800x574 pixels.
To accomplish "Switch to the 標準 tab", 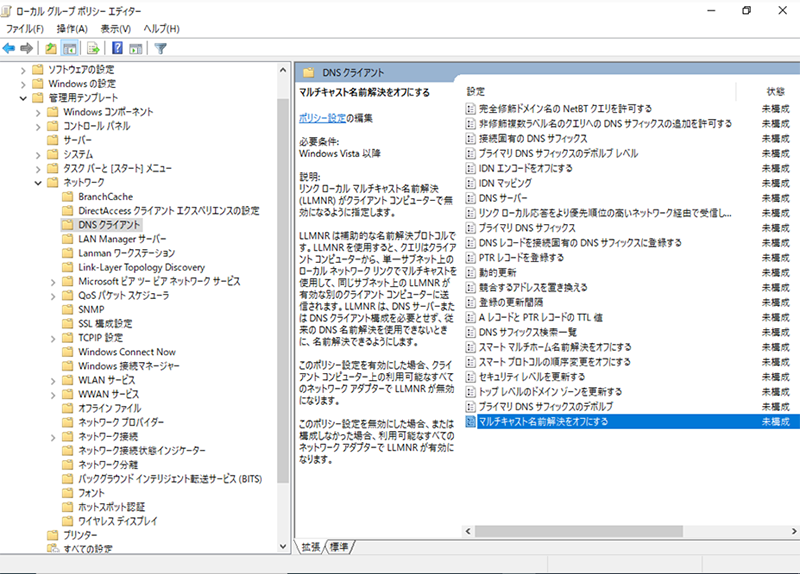I will (x=339, y=547).
